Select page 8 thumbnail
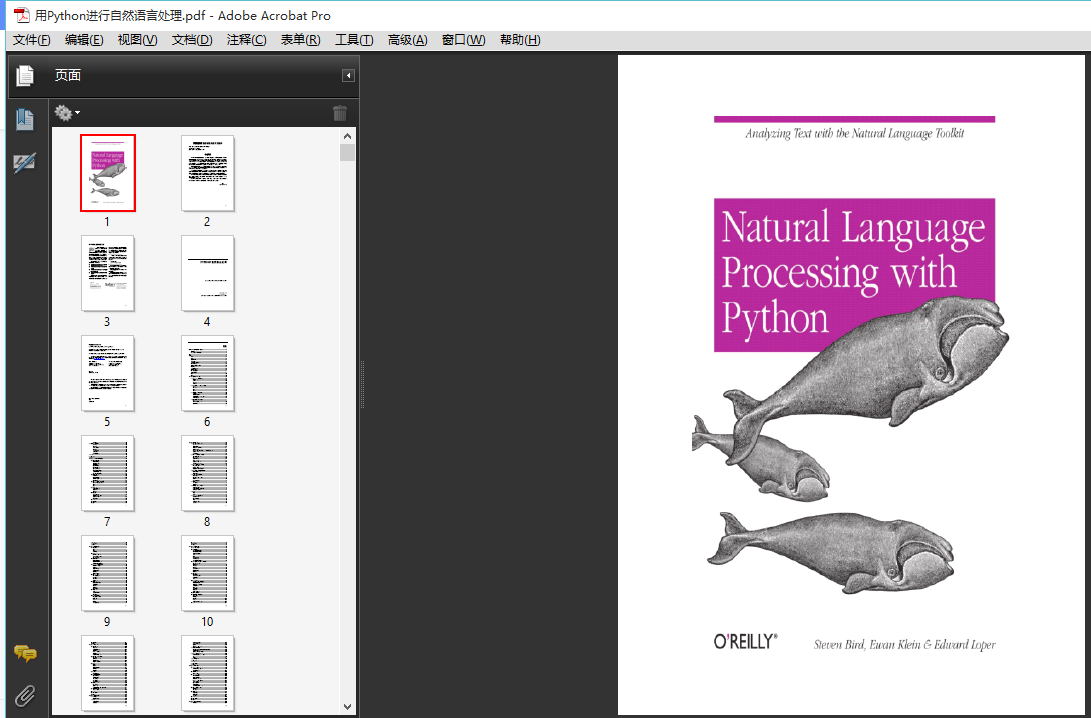The width and height of the screenshot is (1091, 718). coord(207,473)
